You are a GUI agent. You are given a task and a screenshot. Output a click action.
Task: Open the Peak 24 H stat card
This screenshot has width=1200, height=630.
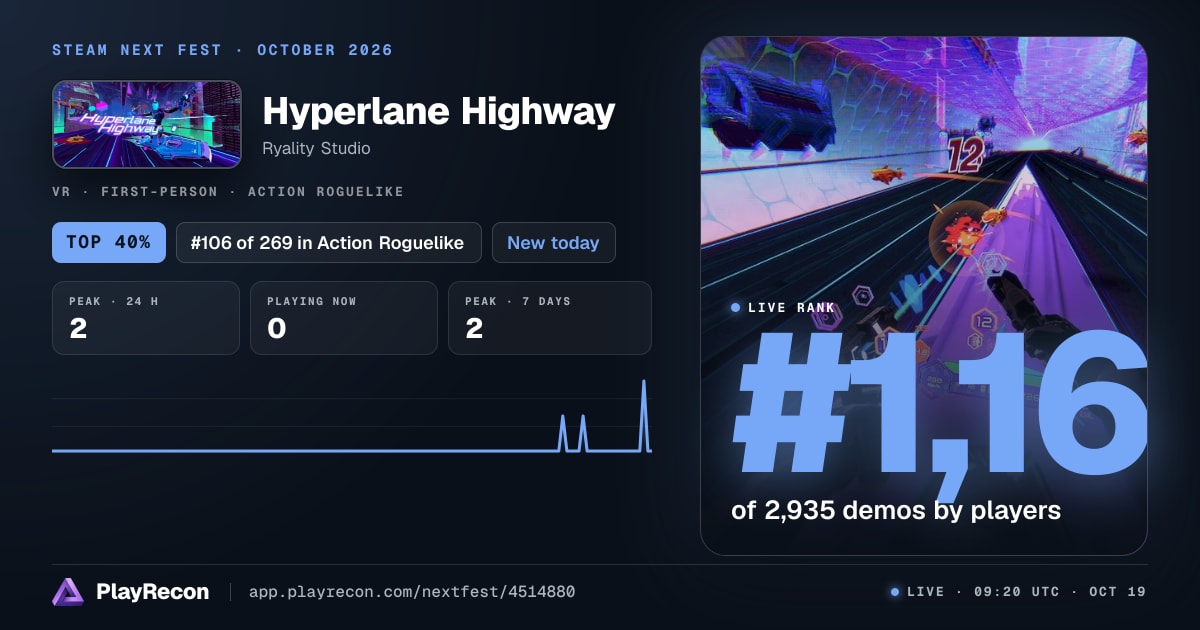click(x=146, y=318)
